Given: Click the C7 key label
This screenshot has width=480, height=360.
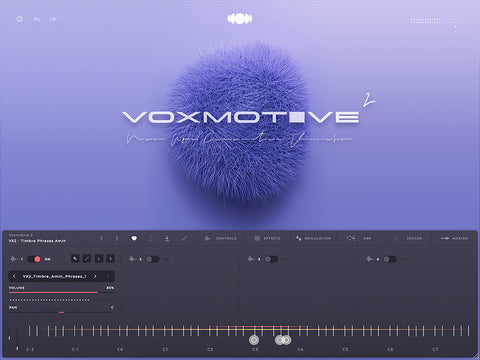Looking at the screenshot, I should click(435, 349).
